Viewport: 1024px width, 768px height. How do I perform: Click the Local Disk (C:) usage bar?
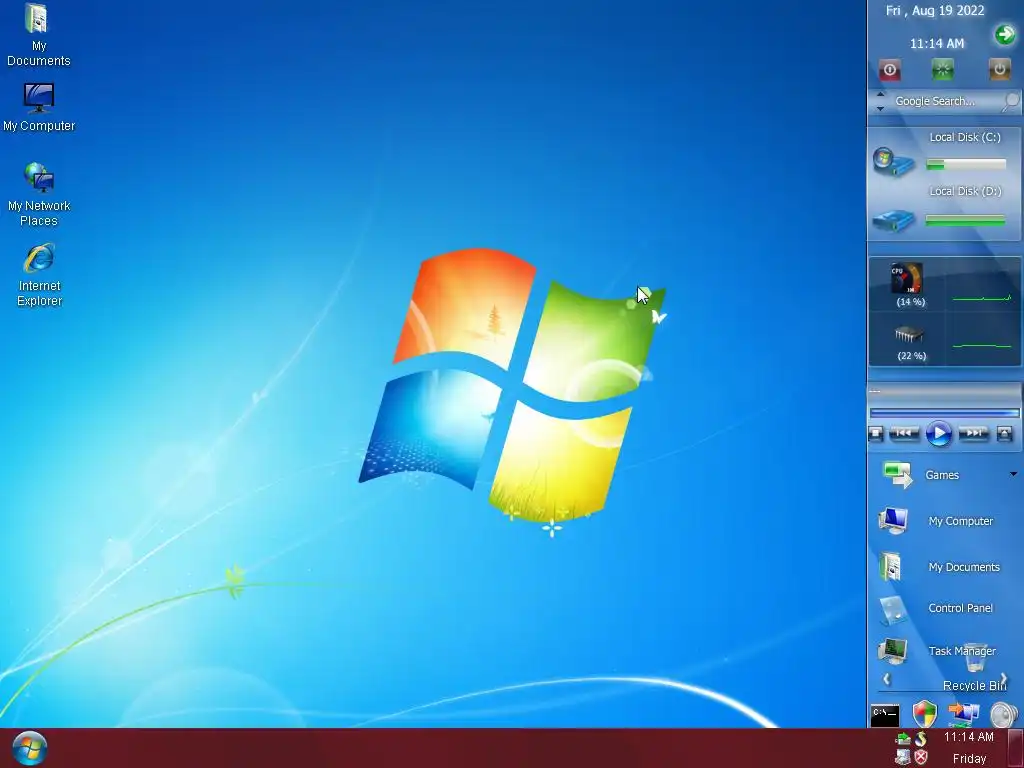pyautogui.click(x=966, y=165)
